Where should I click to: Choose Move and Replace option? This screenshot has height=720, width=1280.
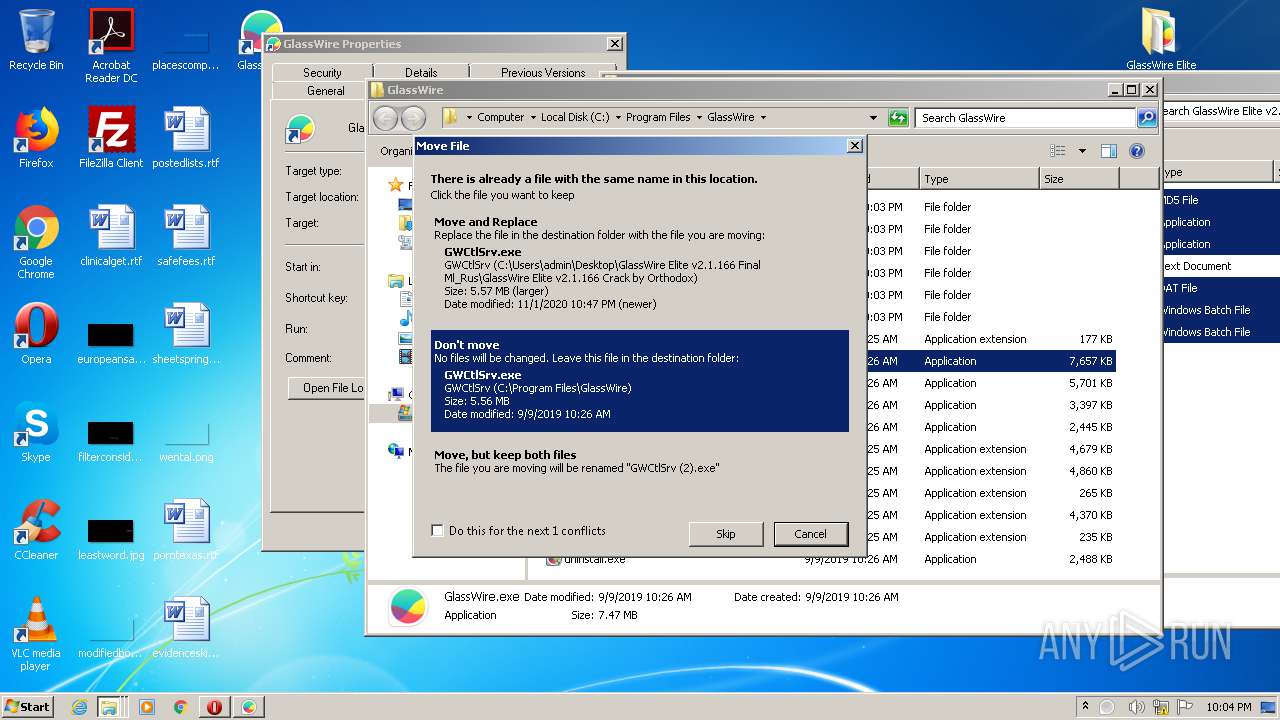640,262
